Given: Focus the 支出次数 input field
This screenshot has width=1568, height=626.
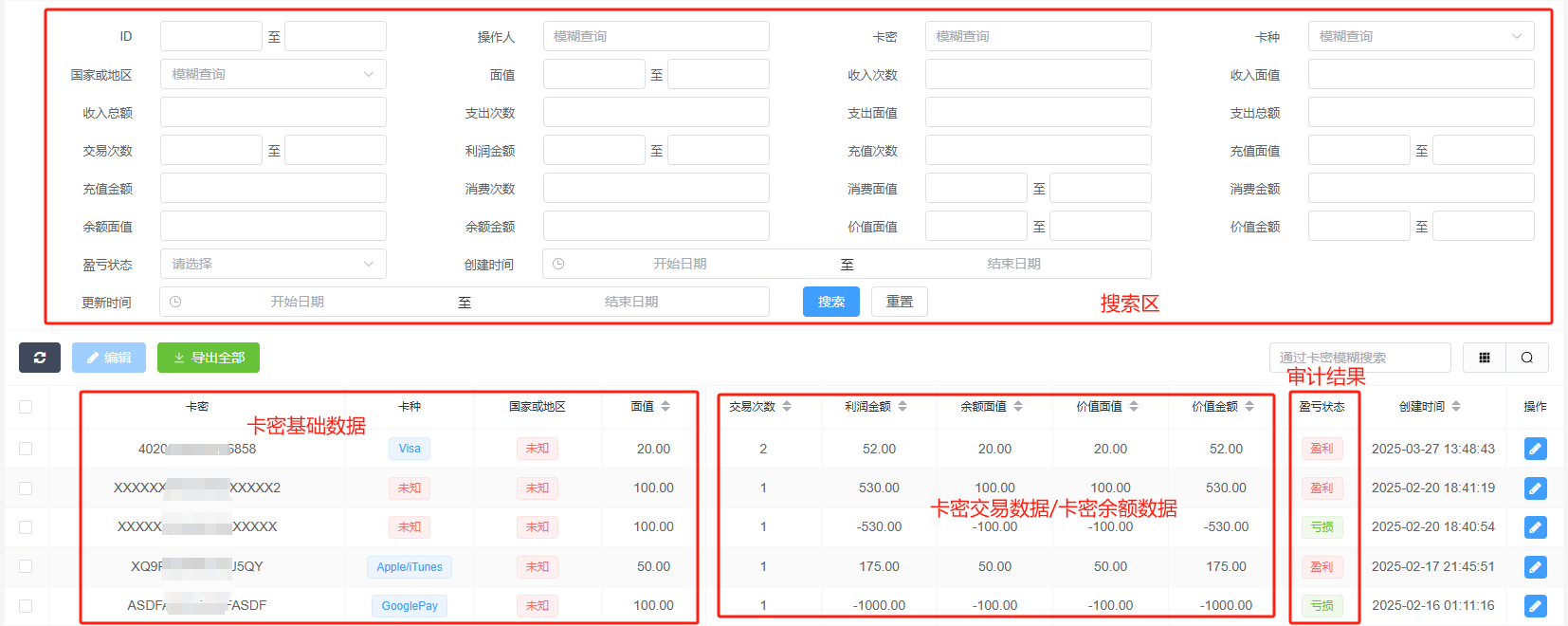Looking at the screenshot, I should pos(656,112).
